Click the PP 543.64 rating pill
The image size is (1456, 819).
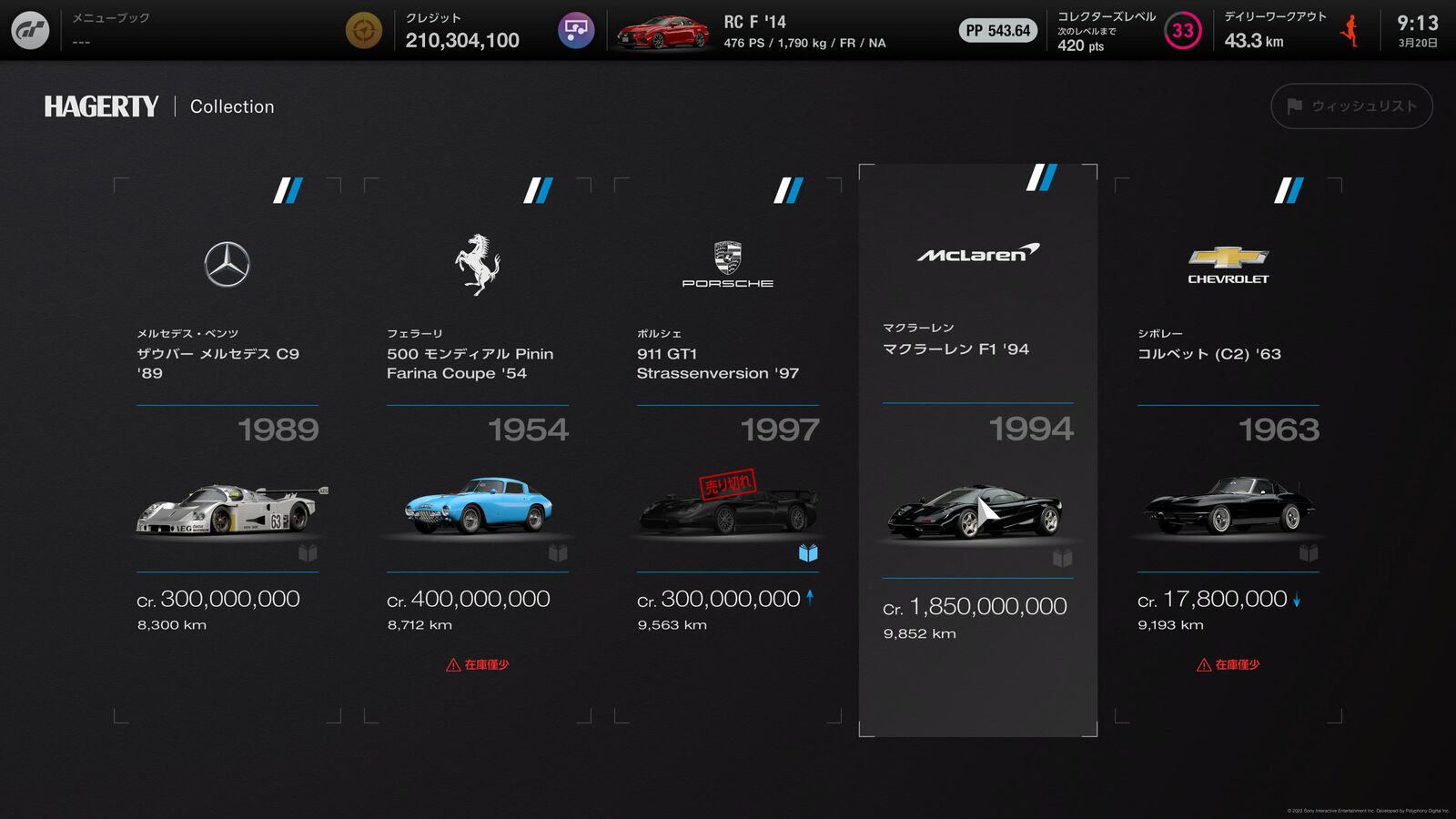click(x=998, y=31)
